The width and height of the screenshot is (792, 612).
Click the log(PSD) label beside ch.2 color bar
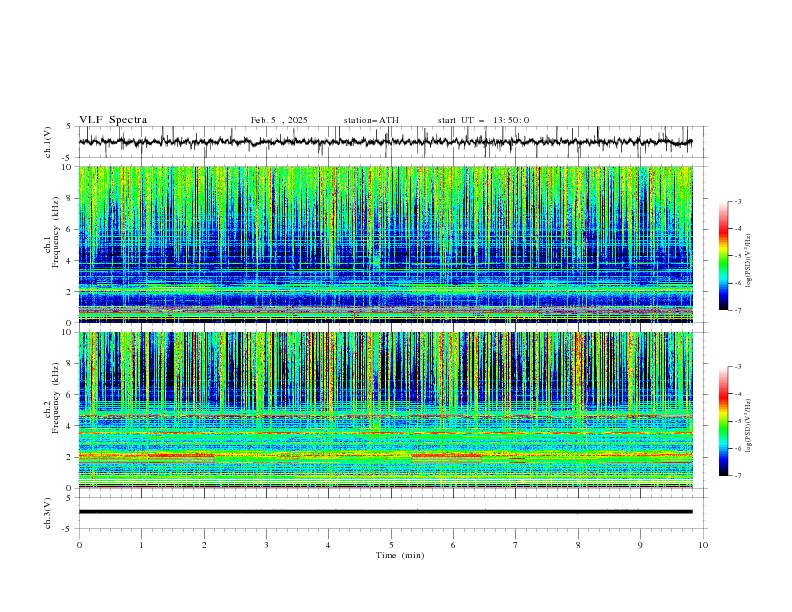749,425
